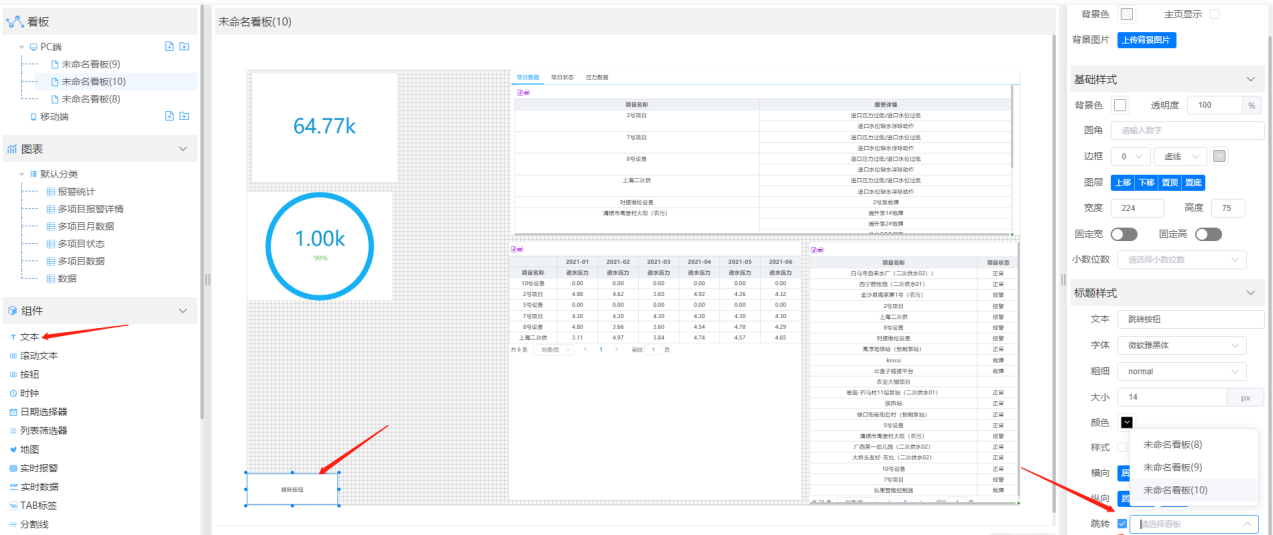Select the 时钟 clock component
The height and width of the screenshot is (535, 1273).
(29, 393)
